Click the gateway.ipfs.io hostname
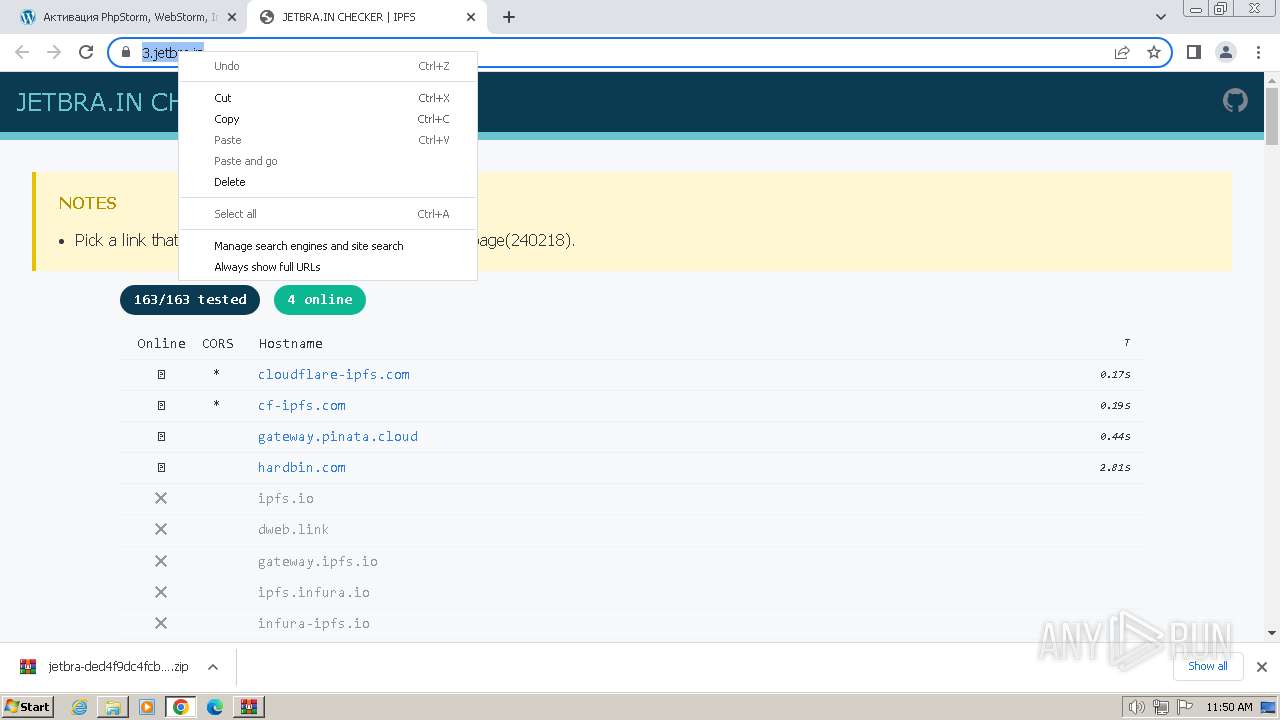 318,561
